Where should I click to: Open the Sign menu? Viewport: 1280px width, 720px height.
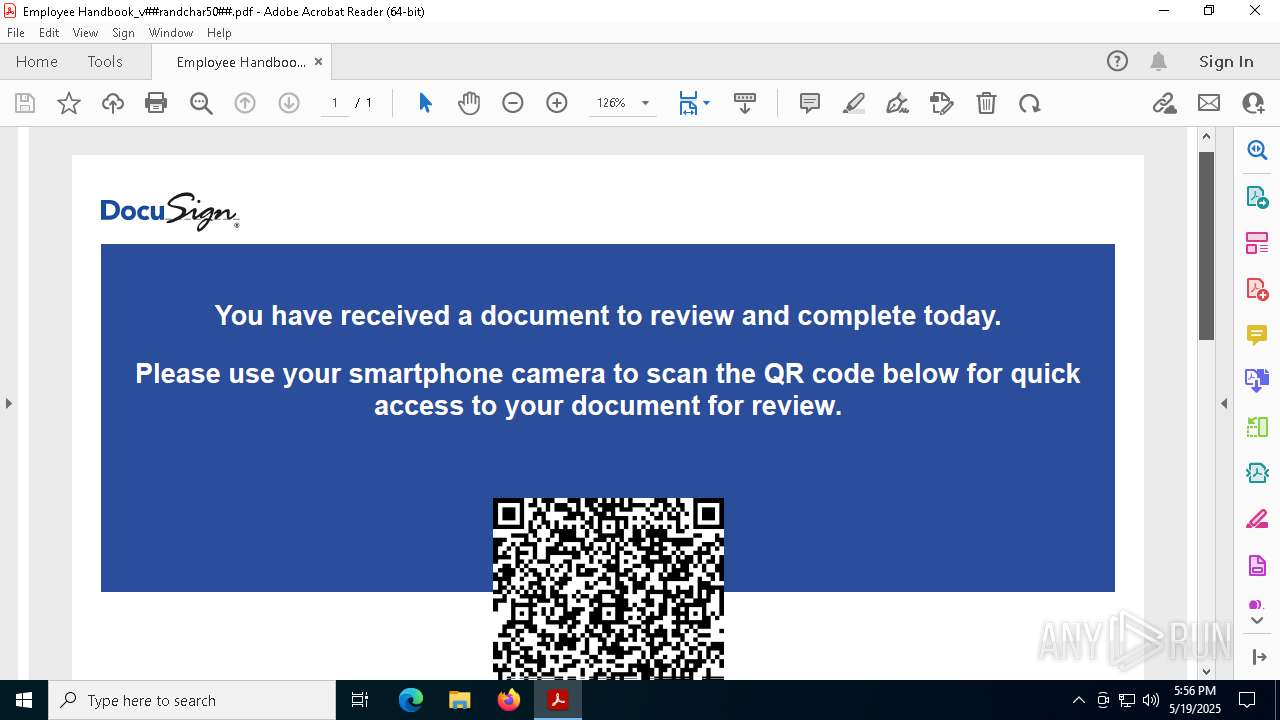tap(123, 32)
